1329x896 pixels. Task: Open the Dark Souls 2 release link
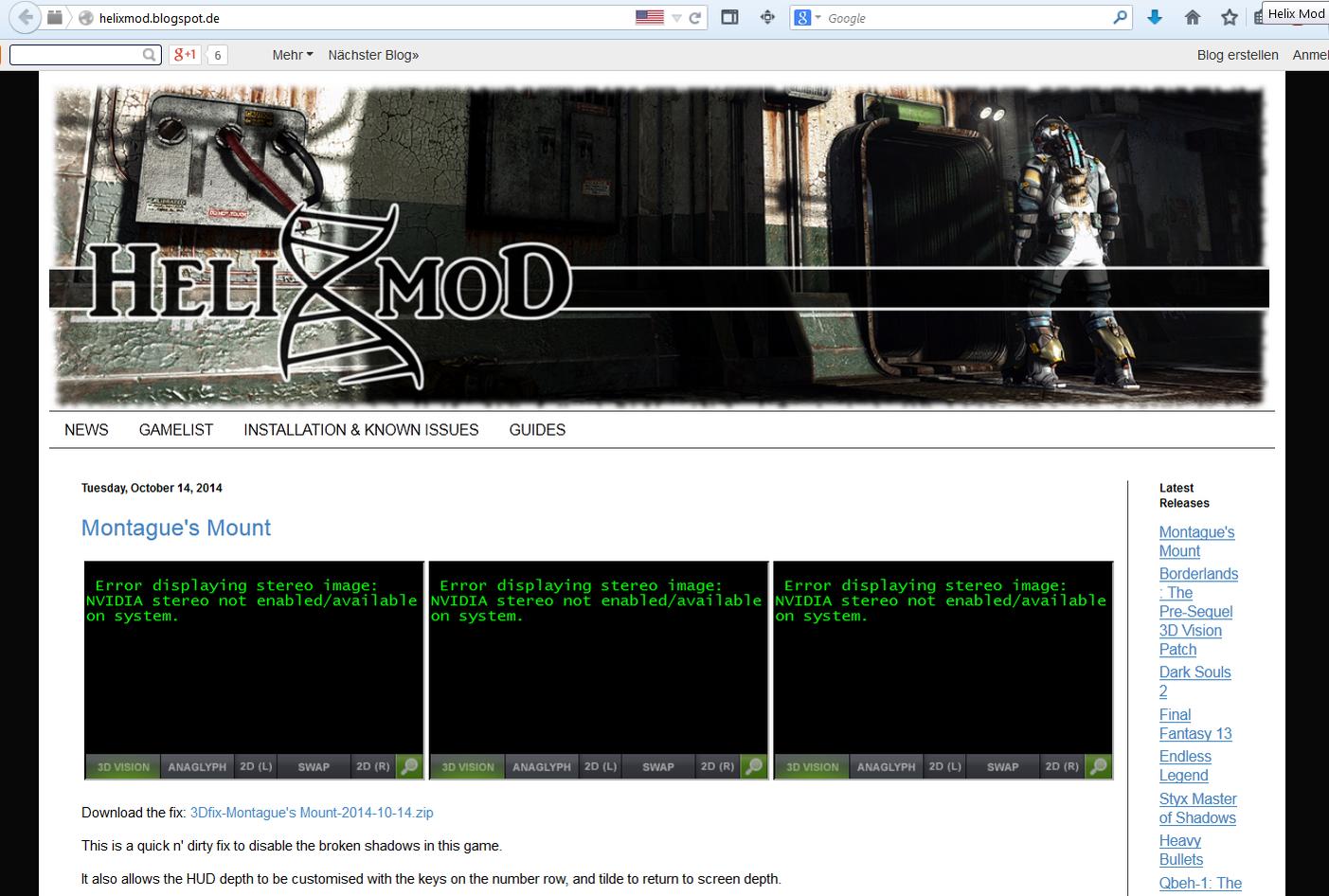pyautogui.click(x=1194, y=682)
